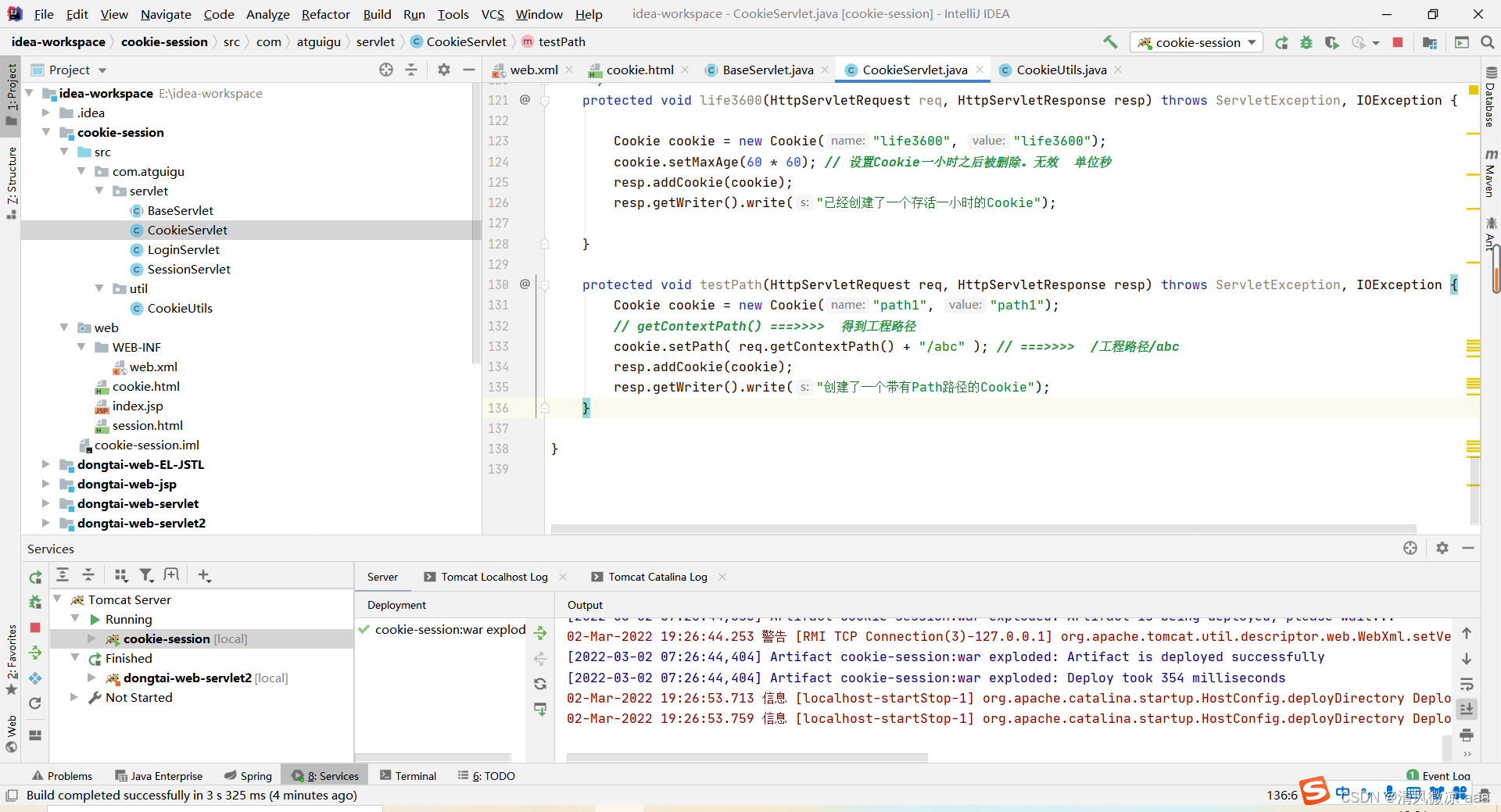Open Event Log
The image size is (1501, 812).
click(x=1438, y=776)
